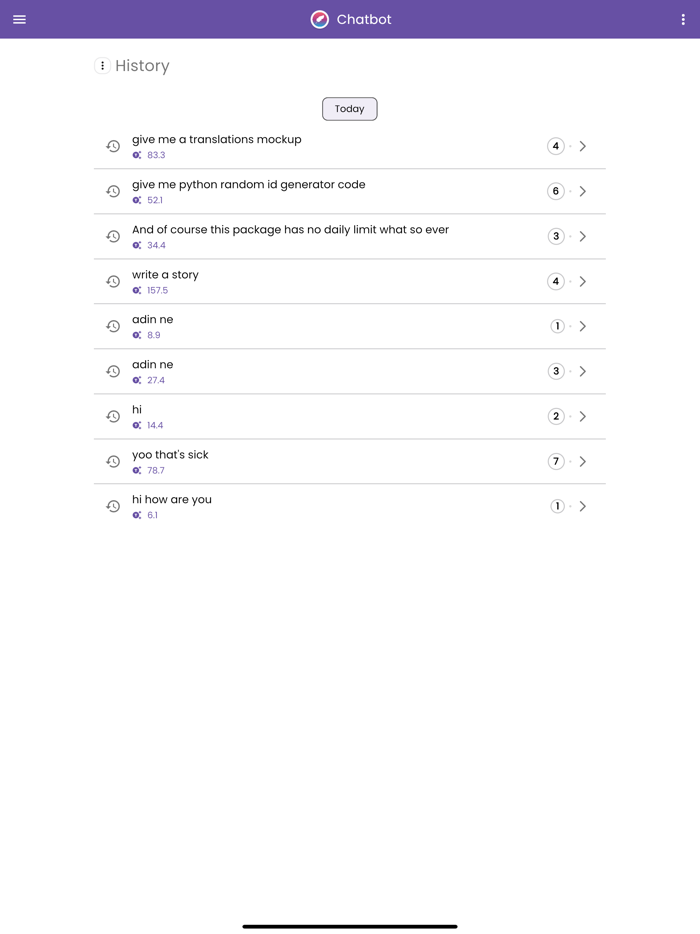This screenshot has height=934, width=700.
Task: Click the message count badge showing 6
Action: click(x=556, y=191)
